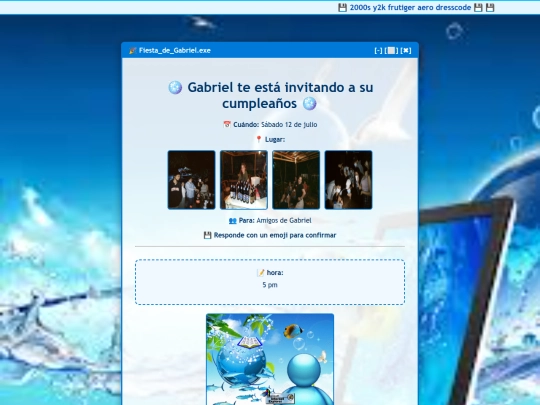
Task: Click the 'Sábado 12 de julio' date
Action: click(x=289, y=124)
